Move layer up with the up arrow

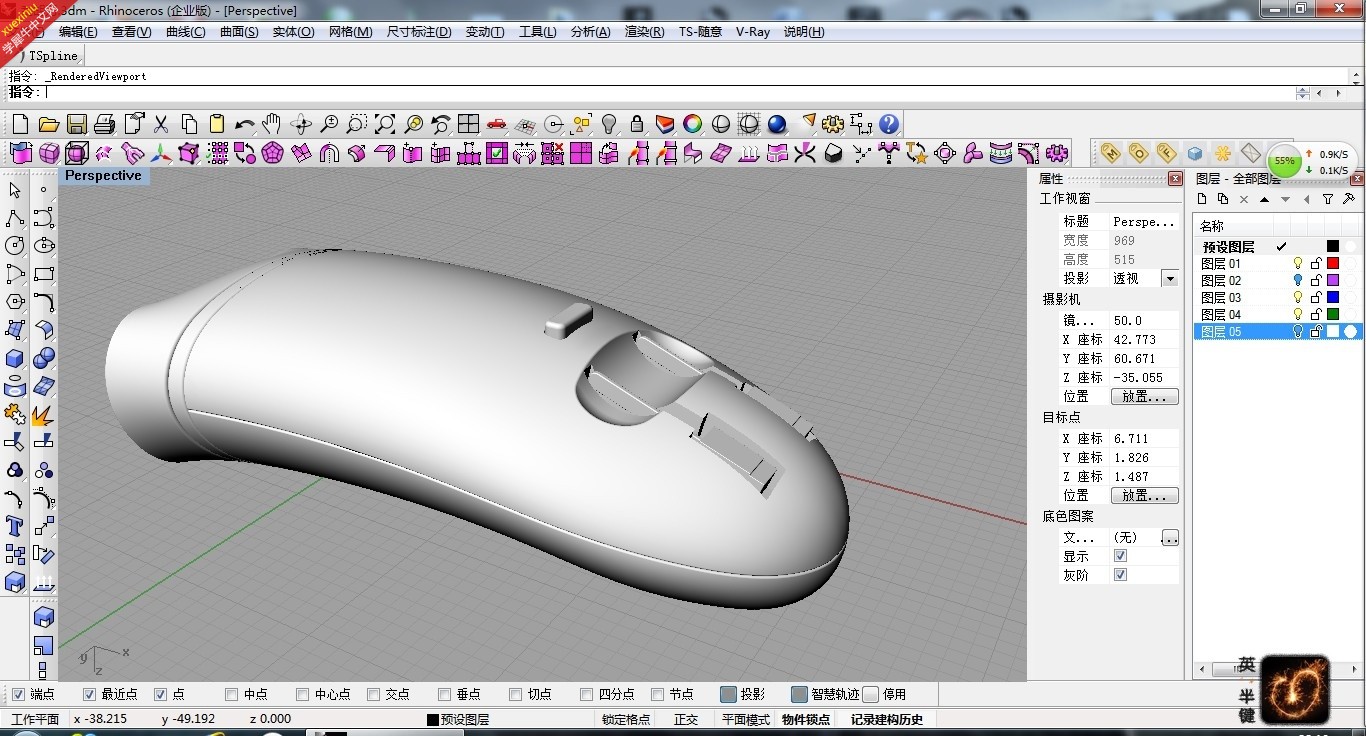[1264, 199]
